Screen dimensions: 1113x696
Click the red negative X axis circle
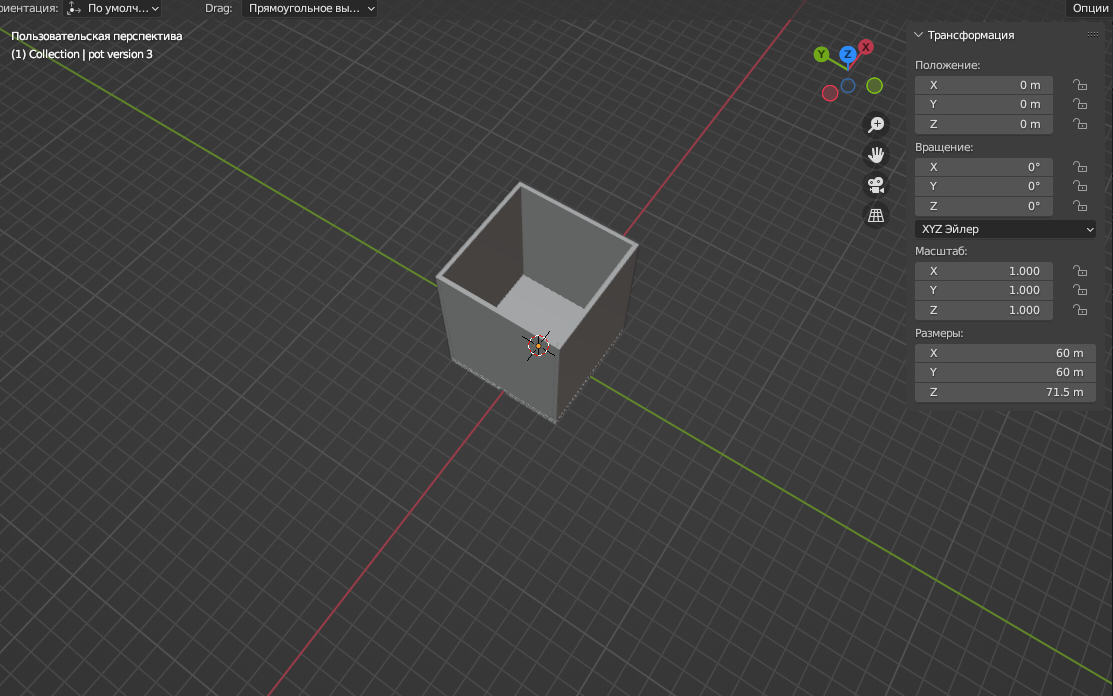(x=829, y=93)
